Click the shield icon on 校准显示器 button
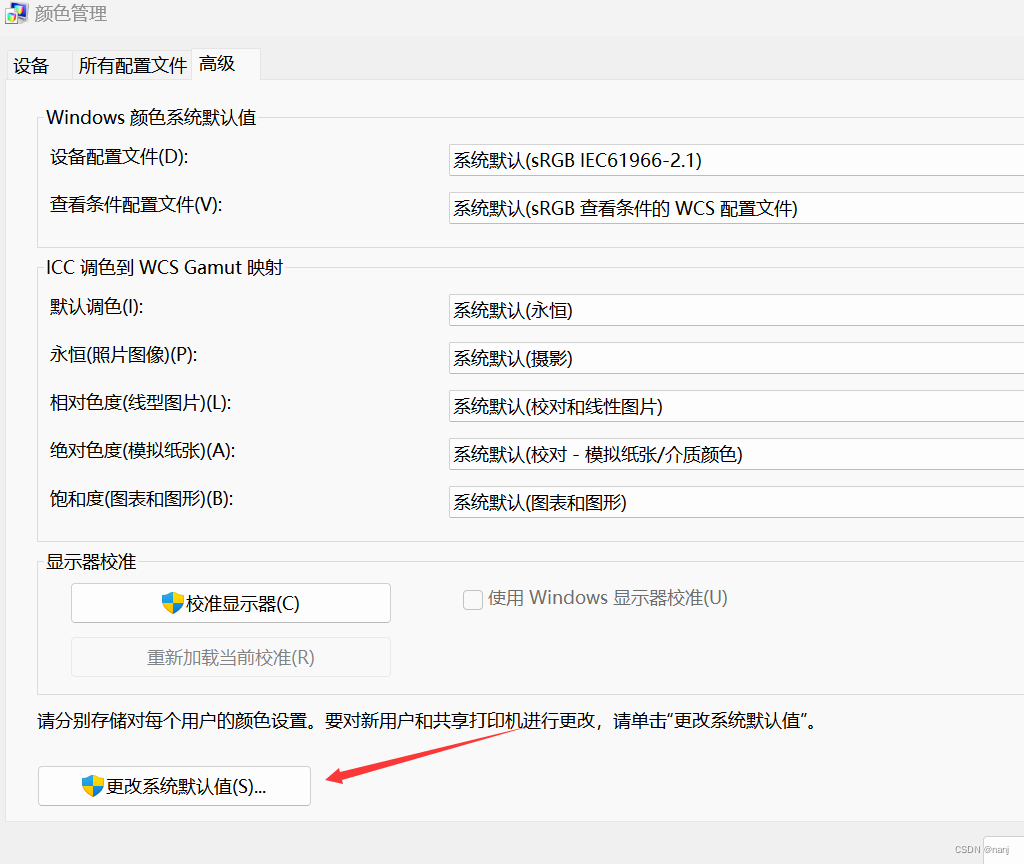Screen dimensions: 1024x864 (172, 603)
